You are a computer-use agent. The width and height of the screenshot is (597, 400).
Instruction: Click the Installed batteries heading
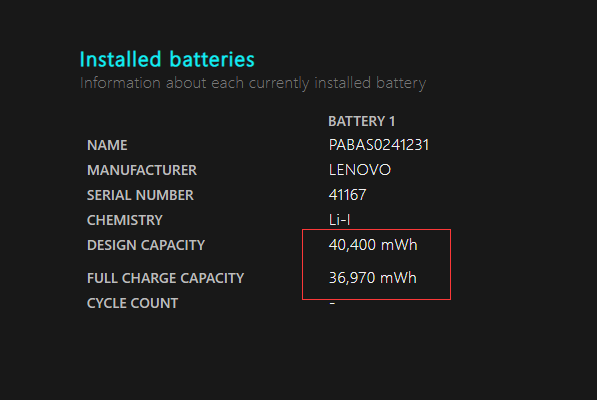tap(167, 59)
